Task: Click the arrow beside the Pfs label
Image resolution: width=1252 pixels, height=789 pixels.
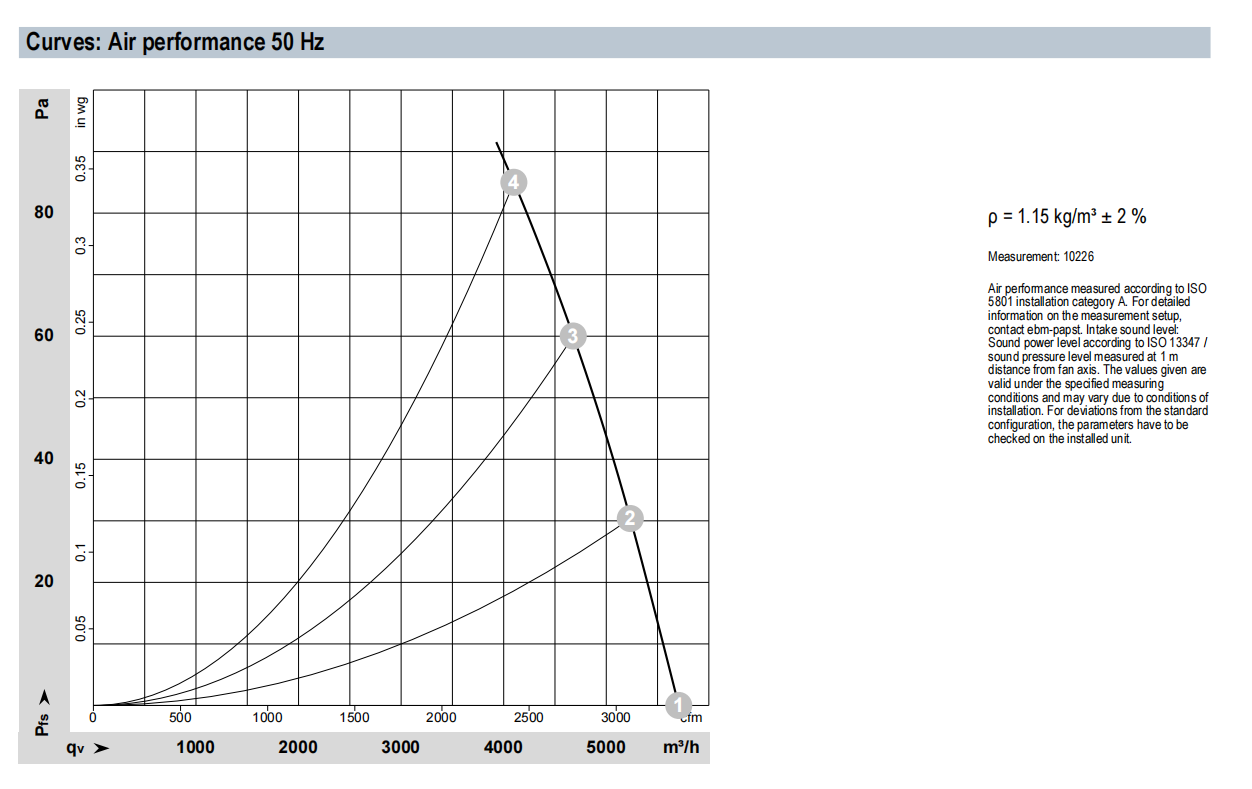Action: click(x=43, y=696)
